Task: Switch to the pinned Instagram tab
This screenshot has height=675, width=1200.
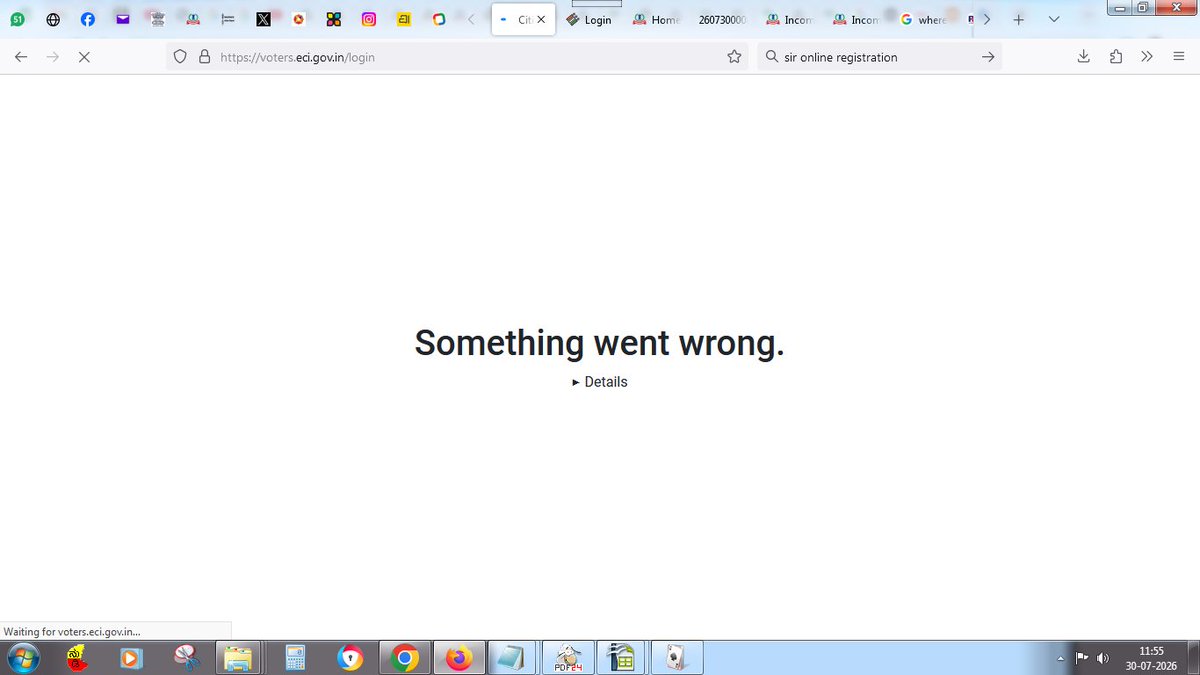Action: click(x=369, y=19)
